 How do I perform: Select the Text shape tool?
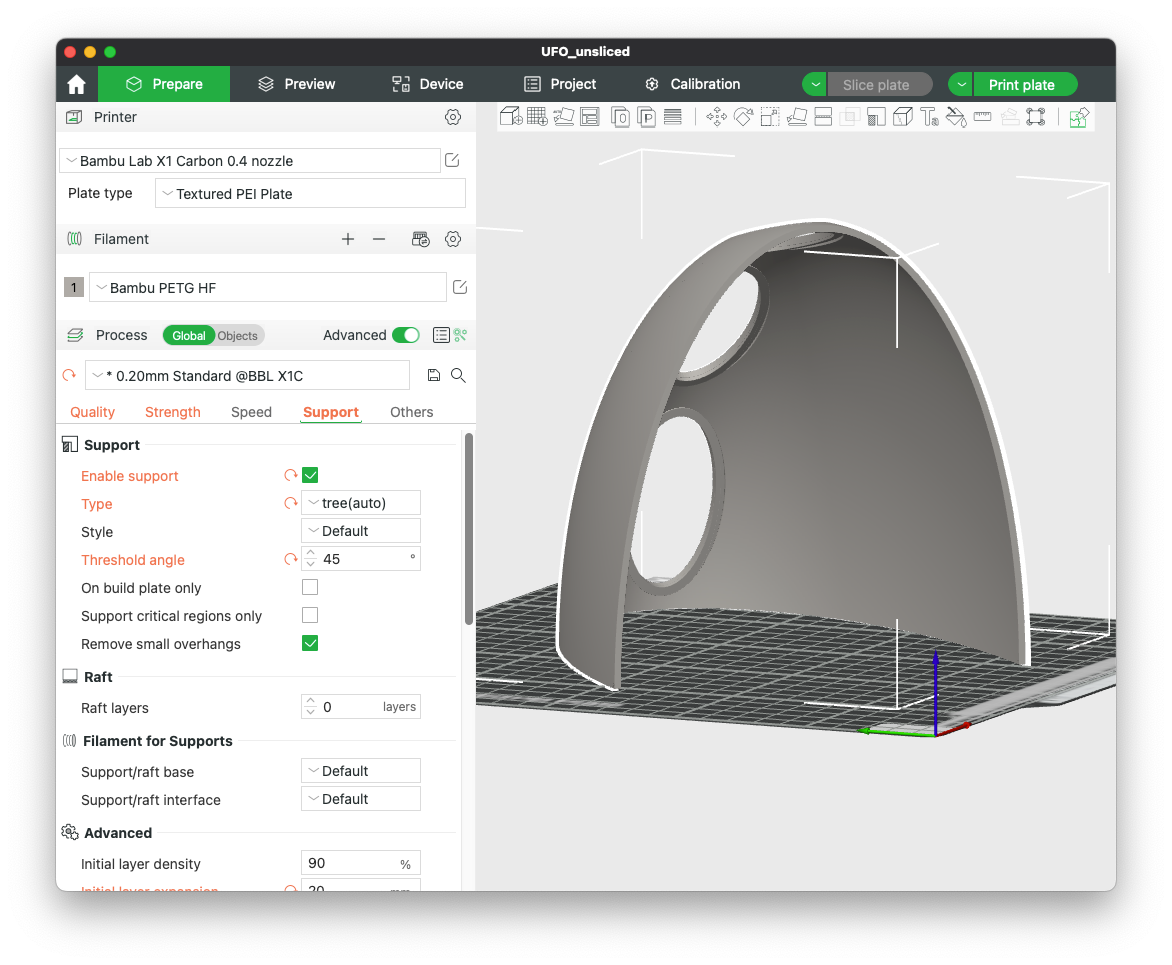click(x=929, y=117)
